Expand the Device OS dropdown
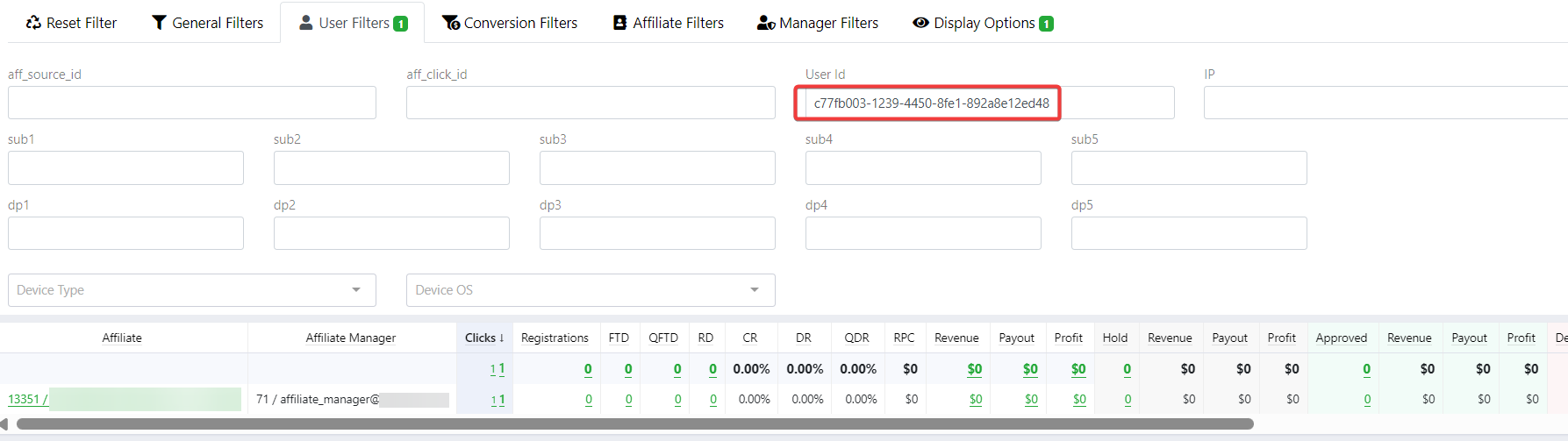Viewport: 1568px width, 441px height. click(x=590, y=290)
